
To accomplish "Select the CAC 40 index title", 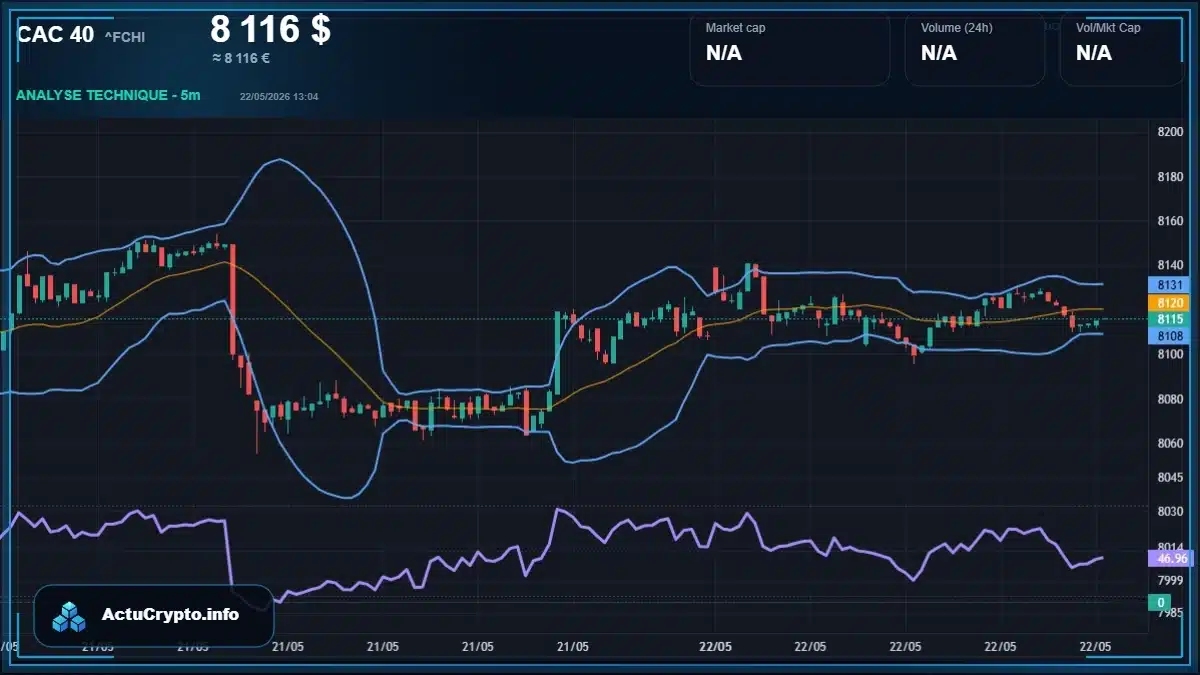I will pos(56,34).
